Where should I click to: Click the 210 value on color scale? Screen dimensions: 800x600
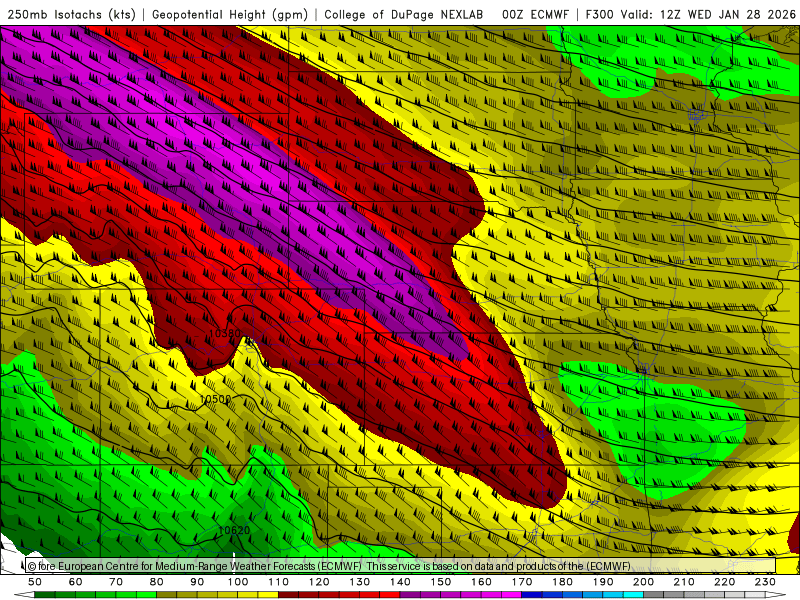[685, 582]
